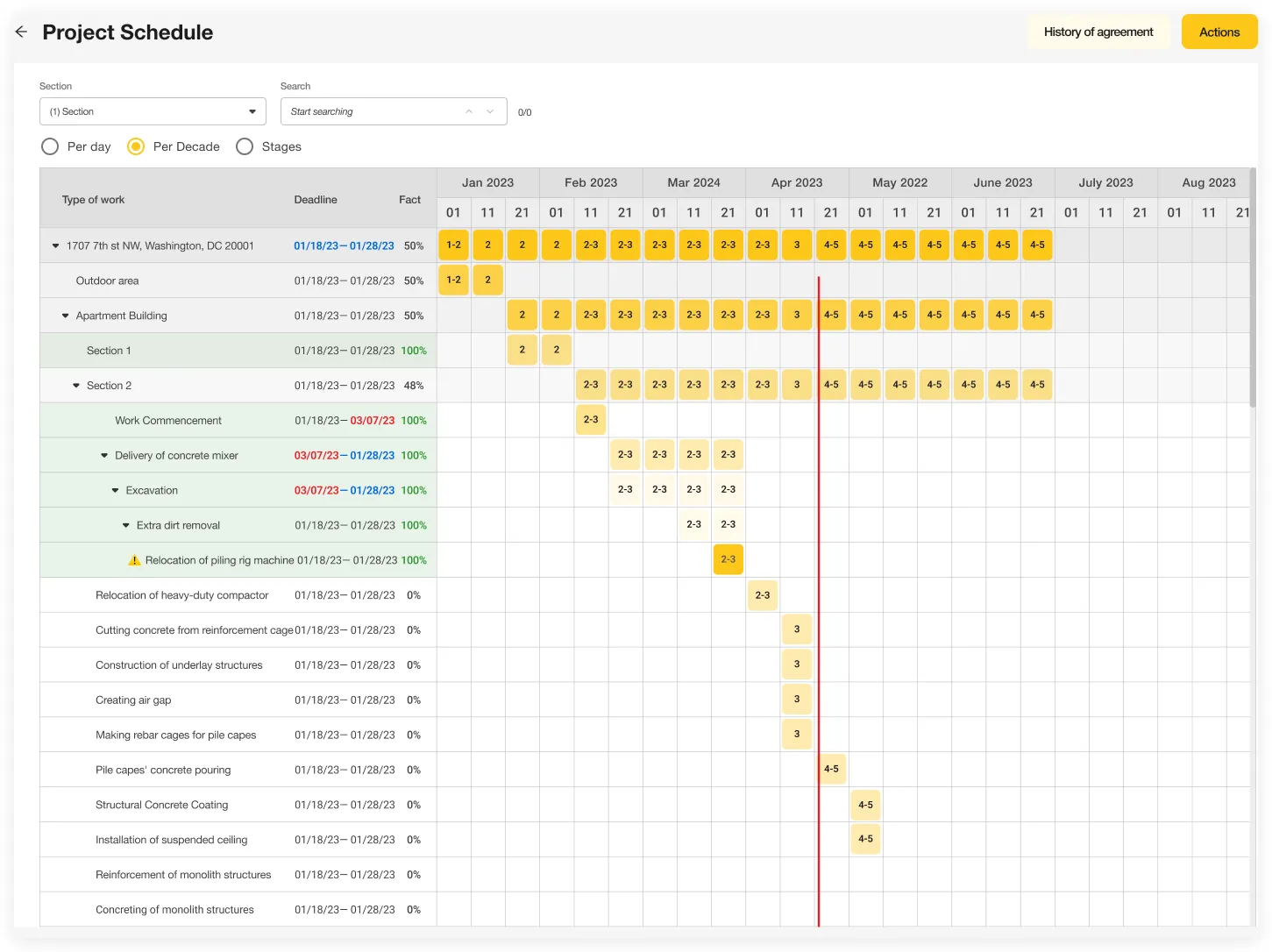
Task: Click the warning icon on Relocation of piling rig machine
Action: (x=134, y=560)
